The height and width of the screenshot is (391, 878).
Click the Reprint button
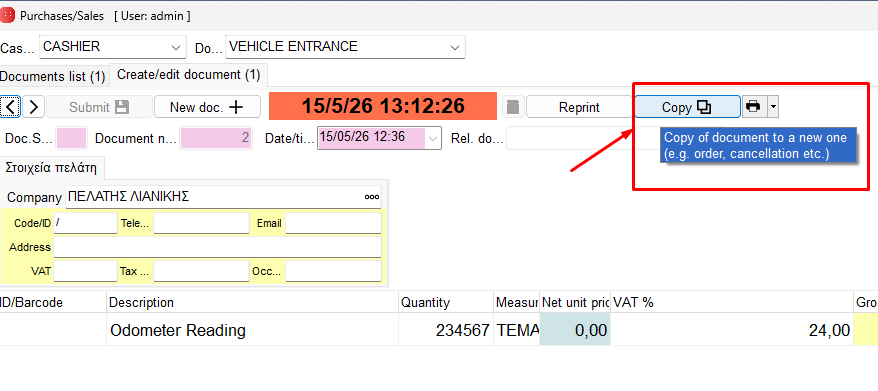[x=579, y=106]
